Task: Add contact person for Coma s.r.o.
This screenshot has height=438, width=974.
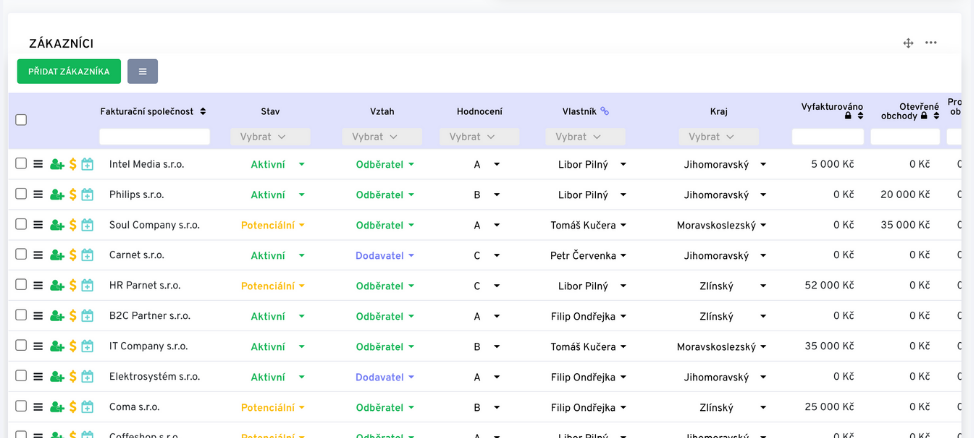Action: [57, 407]
